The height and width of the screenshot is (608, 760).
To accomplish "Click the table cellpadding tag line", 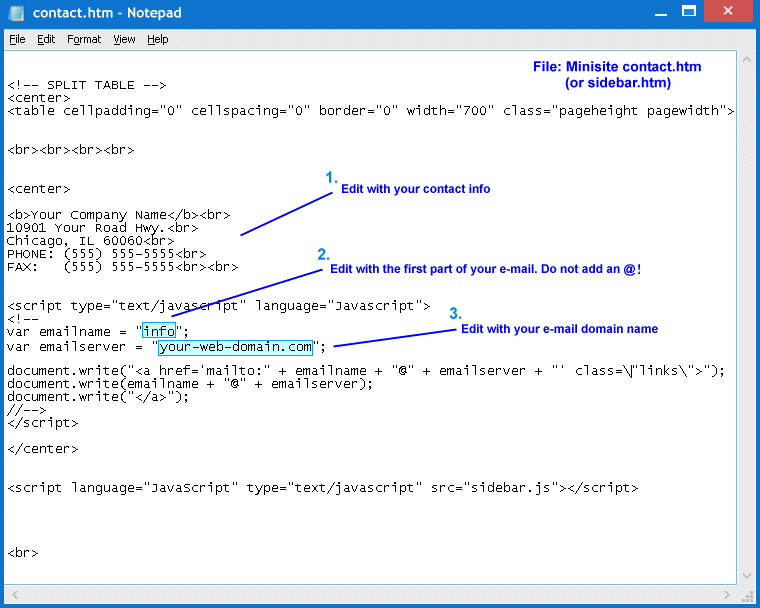I will point(371,111).
